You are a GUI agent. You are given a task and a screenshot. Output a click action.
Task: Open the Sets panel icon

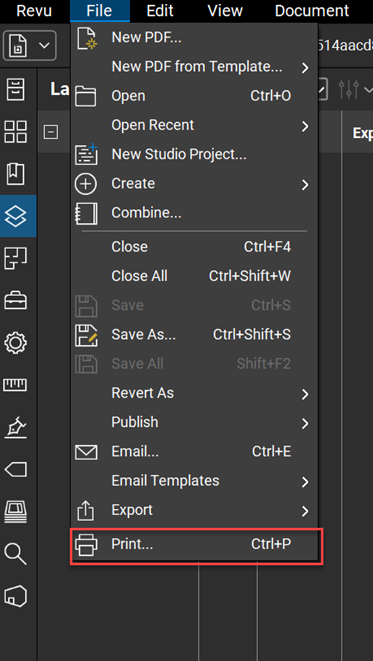(x=16, y=511)
